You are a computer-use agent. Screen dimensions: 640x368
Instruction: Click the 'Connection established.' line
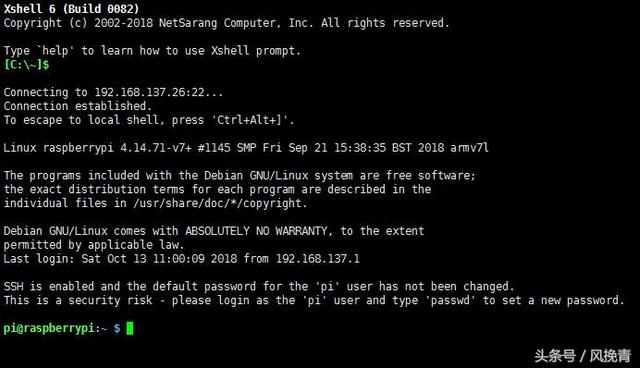click(x=78, y=106)
